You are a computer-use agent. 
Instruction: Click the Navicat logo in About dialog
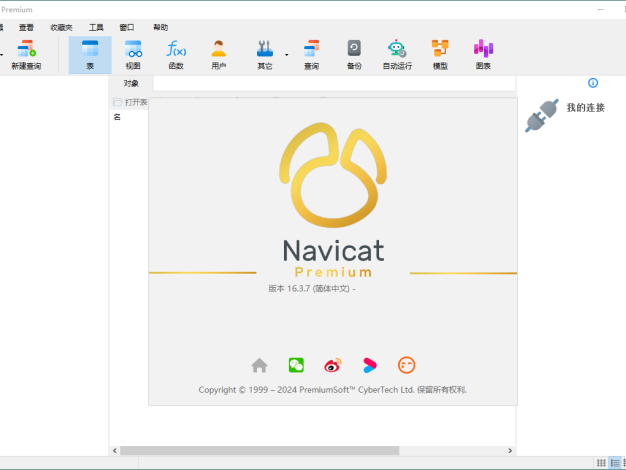[x=333, y=175]
